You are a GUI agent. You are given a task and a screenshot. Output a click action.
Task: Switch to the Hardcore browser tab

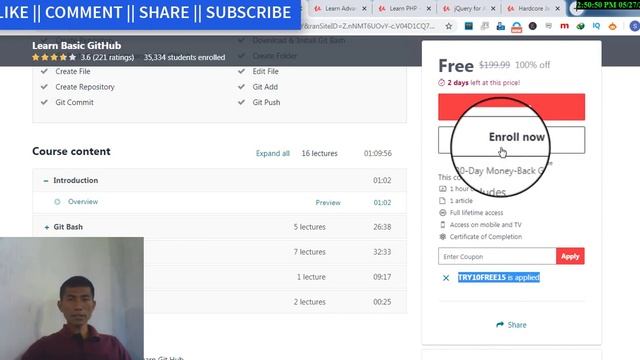[532, 8]
